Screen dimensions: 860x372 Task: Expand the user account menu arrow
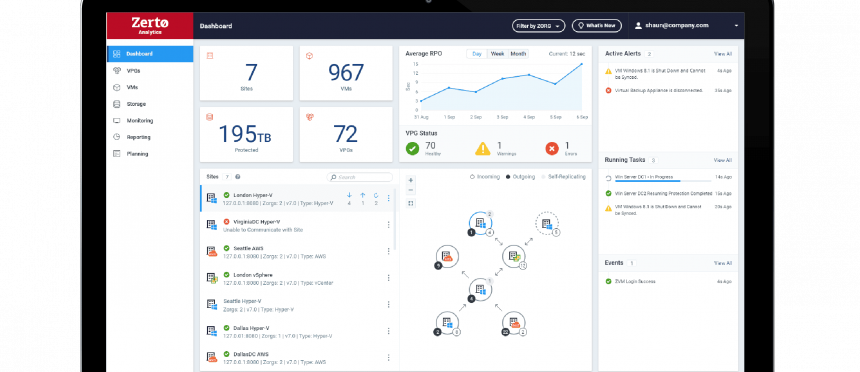click(736, 26)
